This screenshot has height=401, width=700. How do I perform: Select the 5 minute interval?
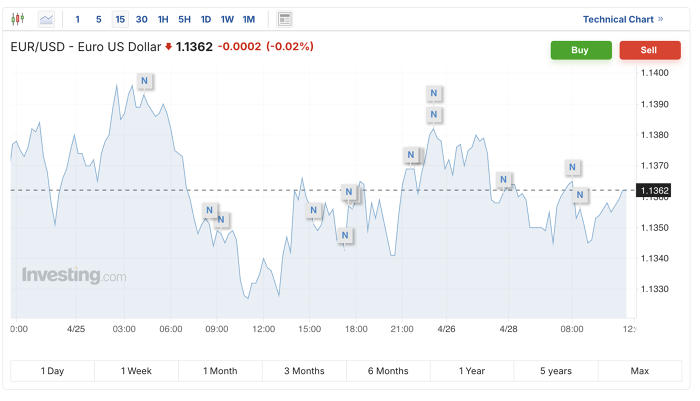pos(99,19)
